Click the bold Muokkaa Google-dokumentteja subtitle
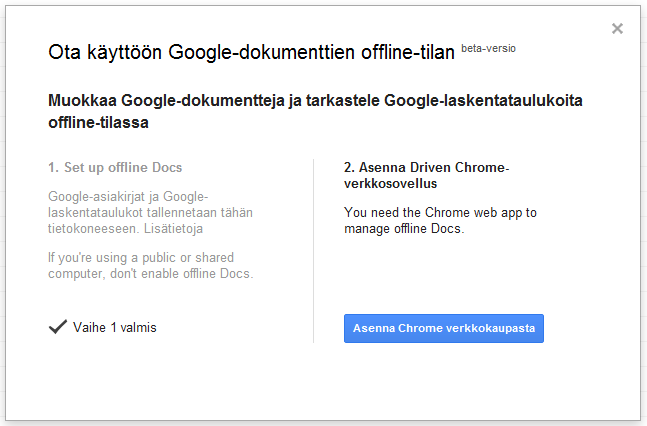 click(x=315, y=101)
